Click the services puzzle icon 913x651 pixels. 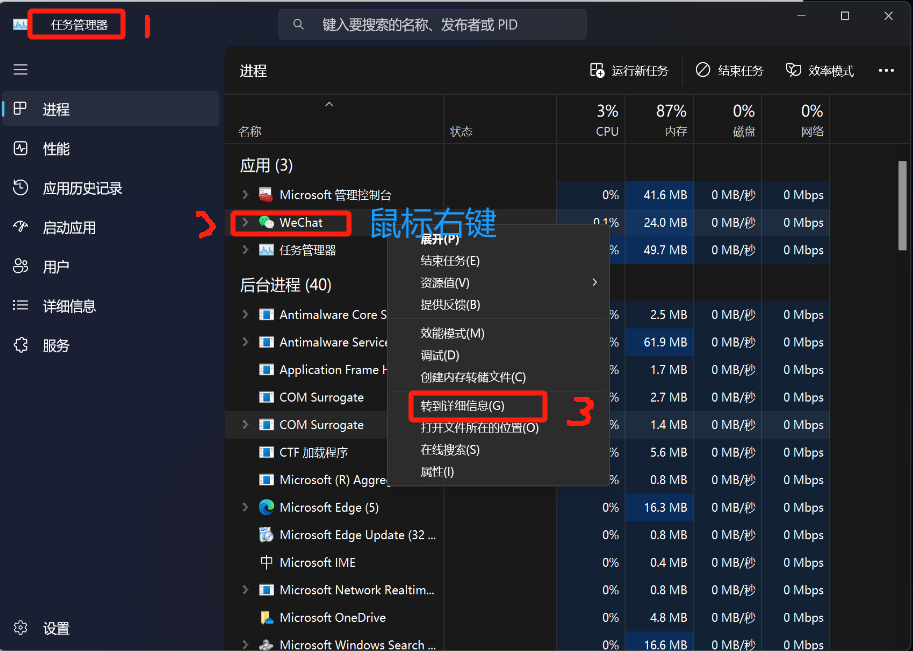point(20,345)
